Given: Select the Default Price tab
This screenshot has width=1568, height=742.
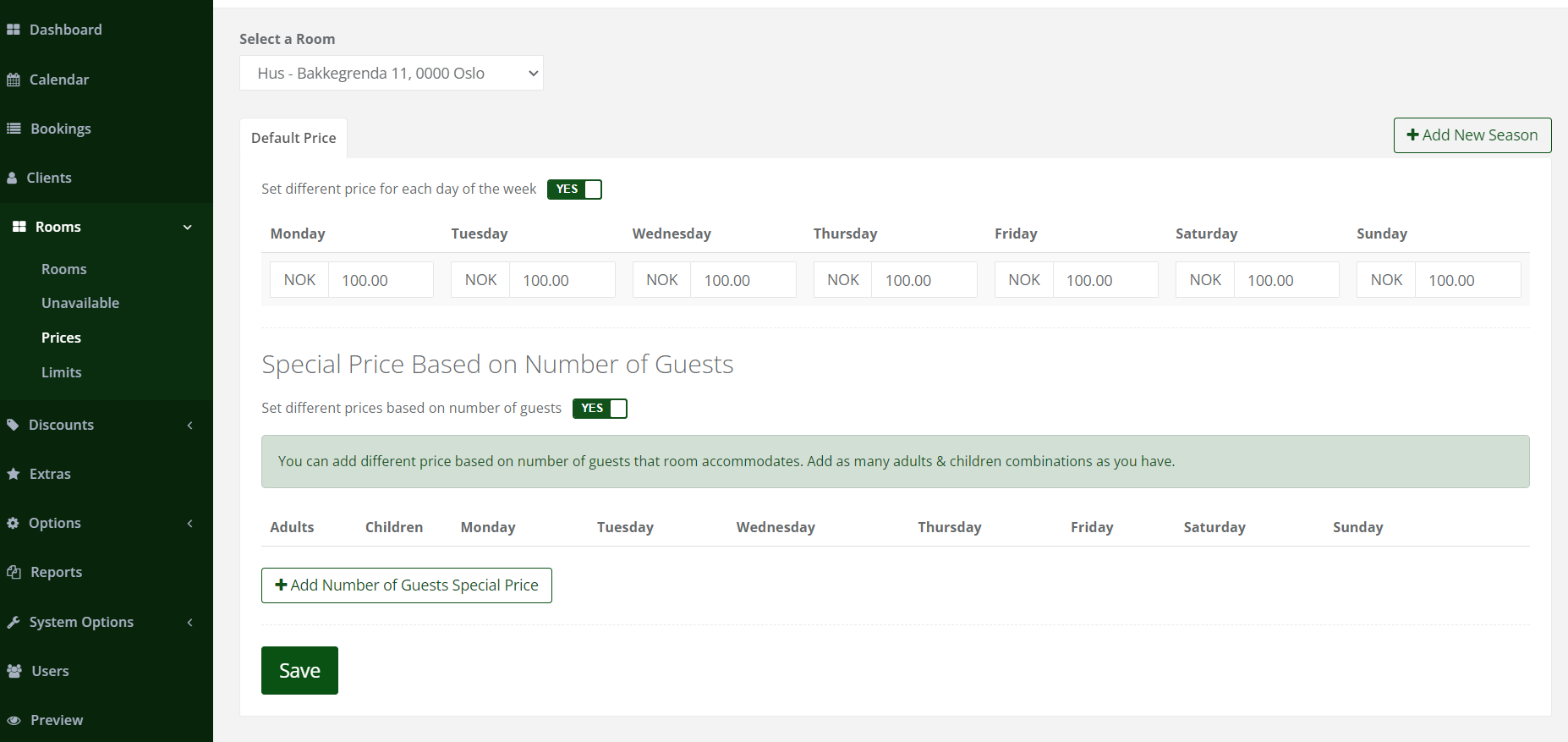Looking at the screenshot, I should point(293,138).
